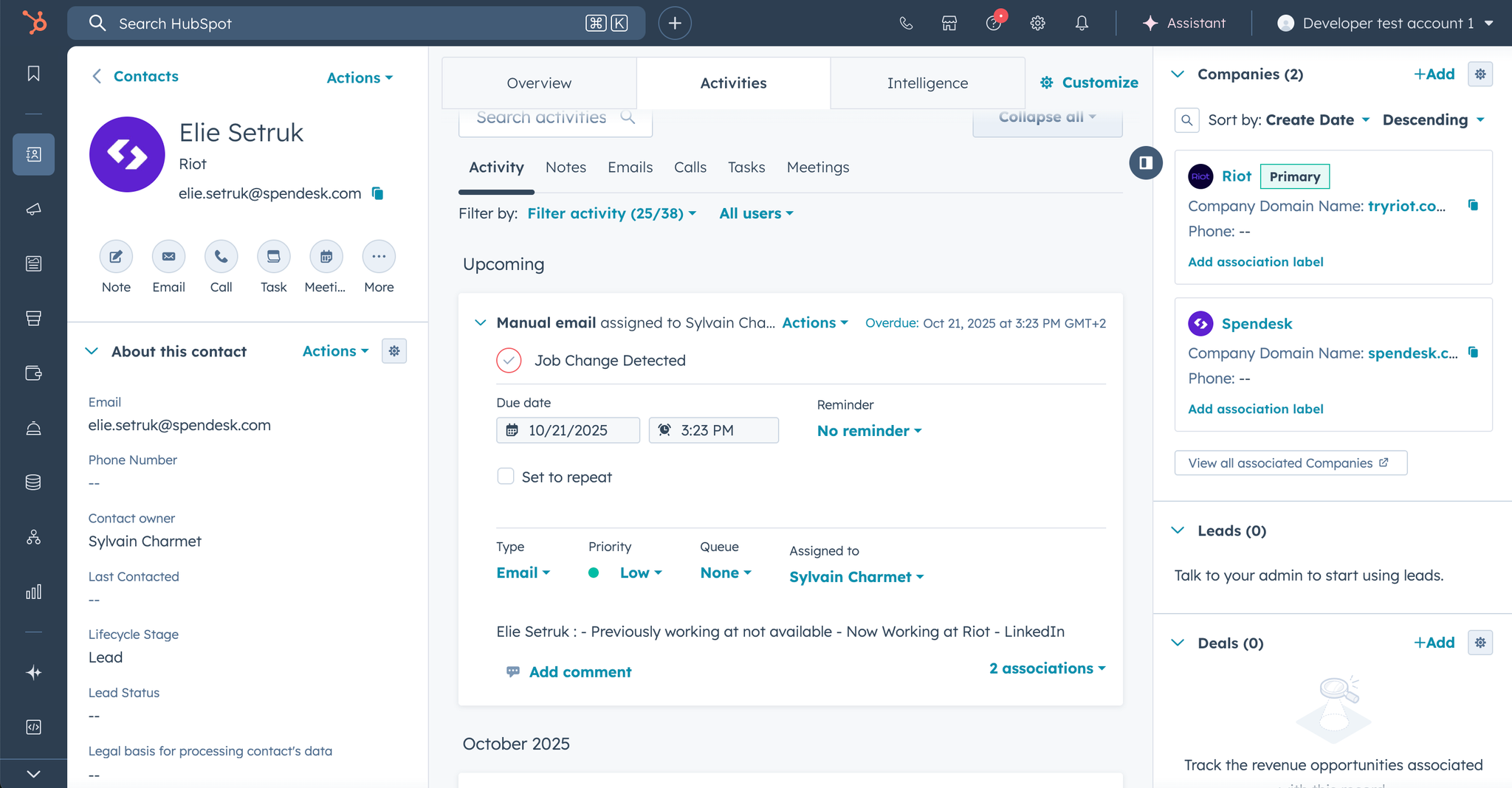
Task: Open the No reminder dropdown
Action: pos(869,431)
